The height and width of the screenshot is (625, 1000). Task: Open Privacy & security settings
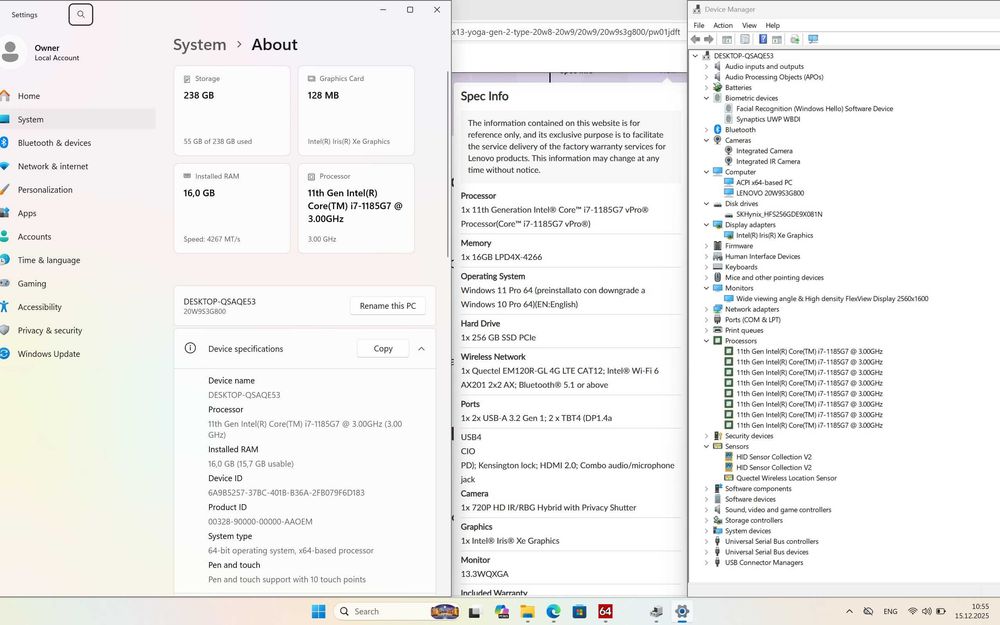[77, 330]
